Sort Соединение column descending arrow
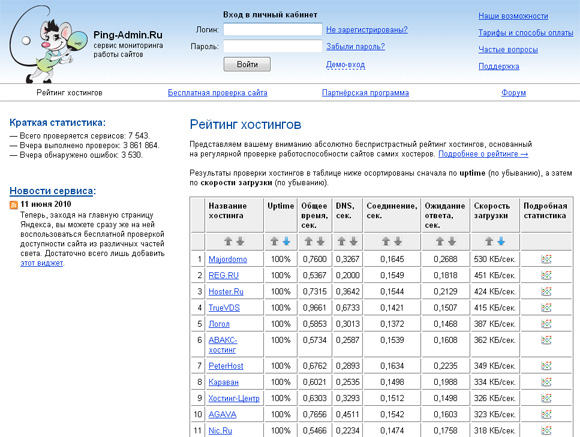The height and width of the screenshot is (437, 580). point(398,242)
